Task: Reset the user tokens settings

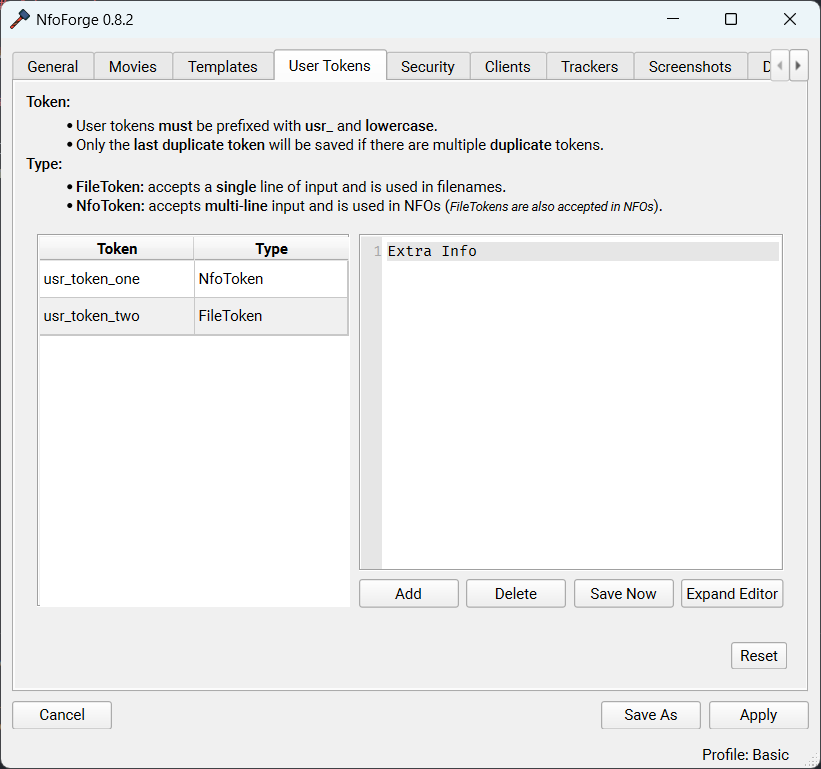Action: click(759, 655)
